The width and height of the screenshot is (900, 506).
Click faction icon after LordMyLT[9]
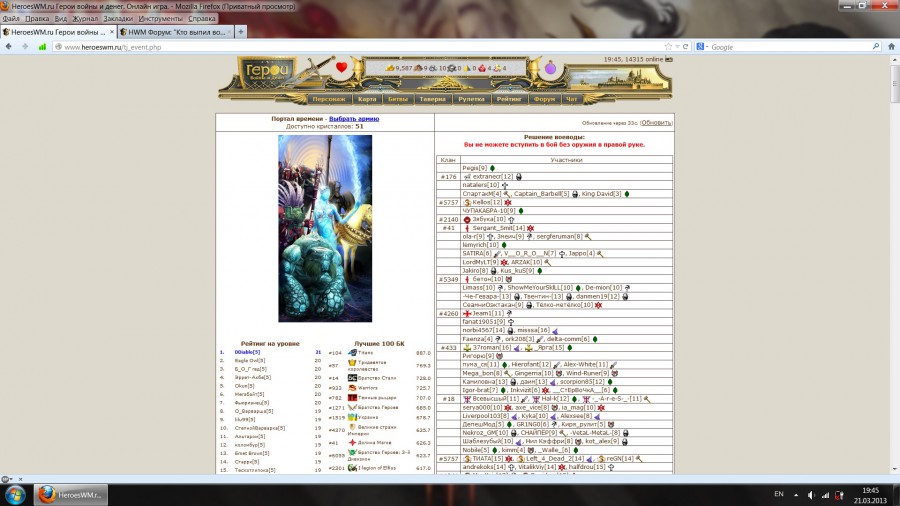click(504, 262)
